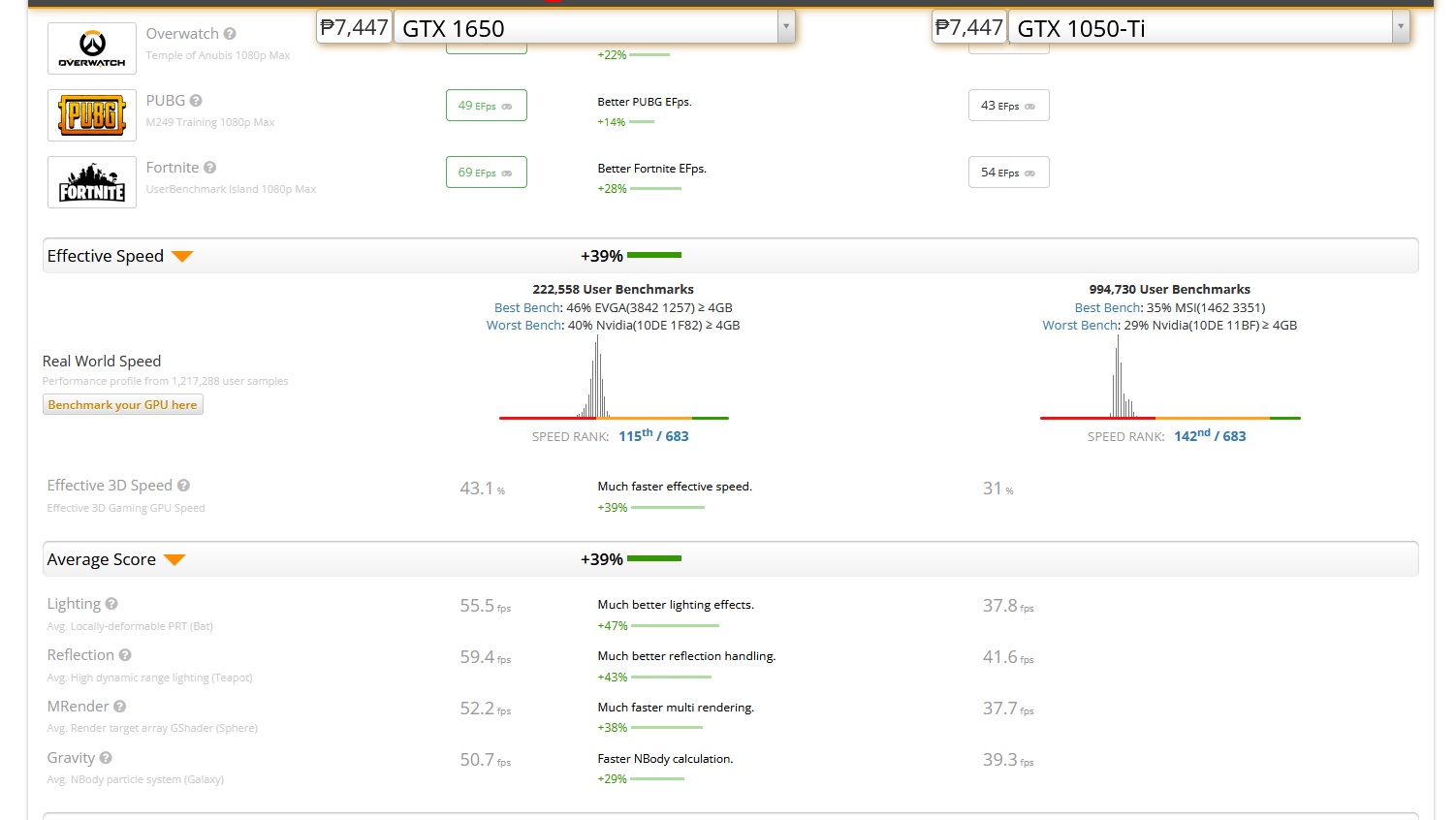1456x820 pixels.
Task: Click link icon in 43 EFps box
Action: 1029,107
